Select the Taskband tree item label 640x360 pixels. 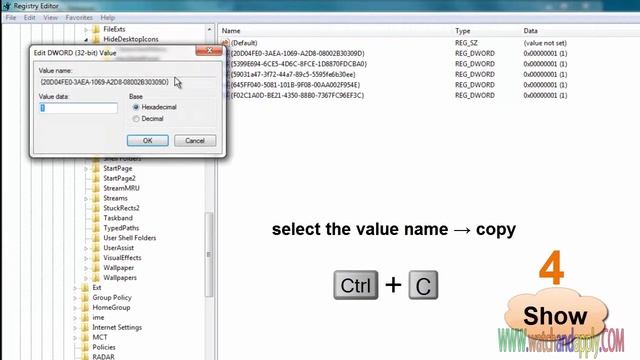pos(118,218)
